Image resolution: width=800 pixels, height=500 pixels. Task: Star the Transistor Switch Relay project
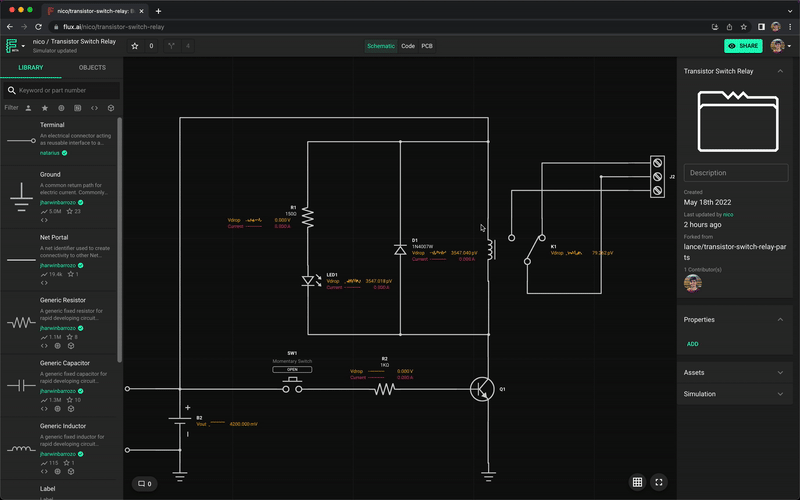(135, 46)
